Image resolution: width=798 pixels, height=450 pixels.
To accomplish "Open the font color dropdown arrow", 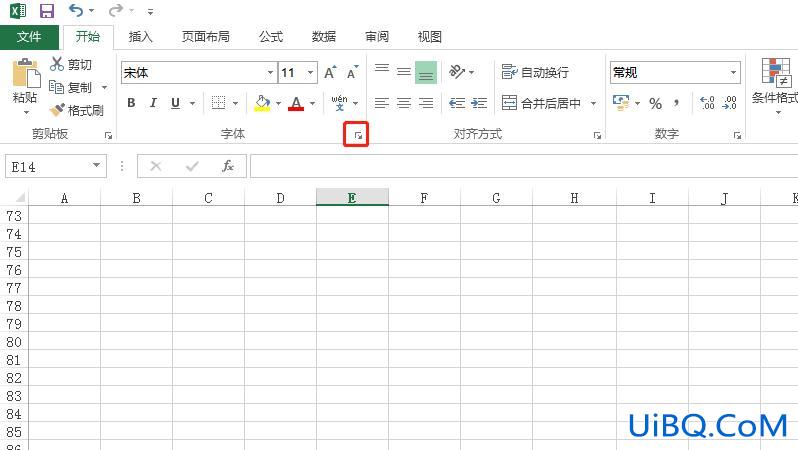I will [x=312, y=103].
